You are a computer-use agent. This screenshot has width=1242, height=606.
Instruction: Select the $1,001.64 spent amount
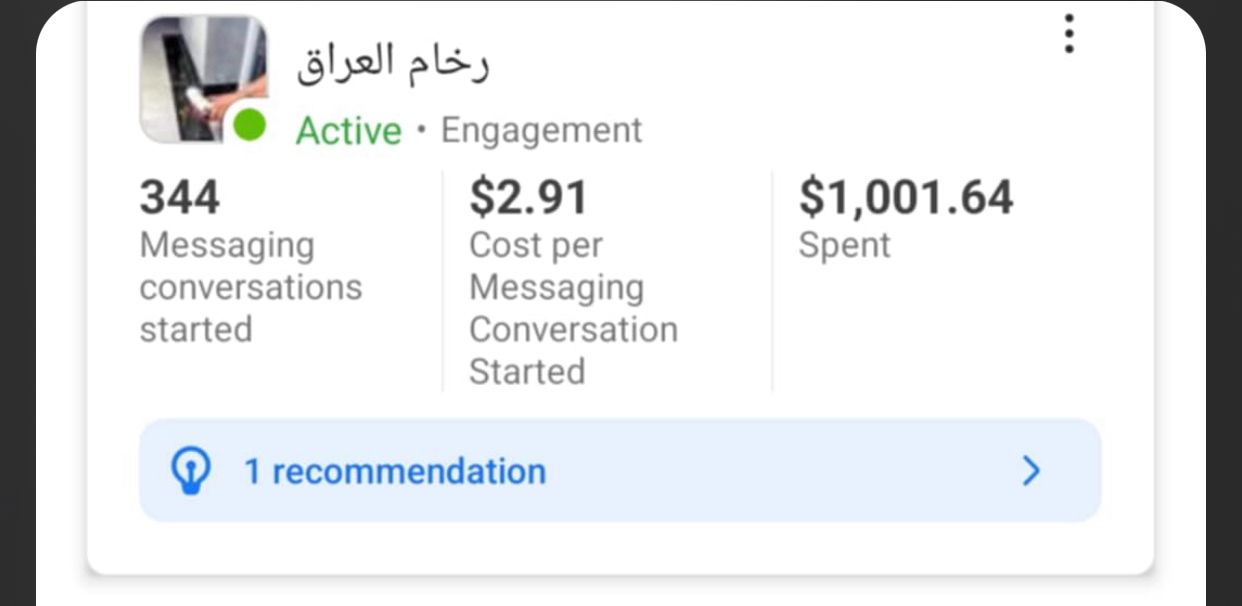pos(905,197)
